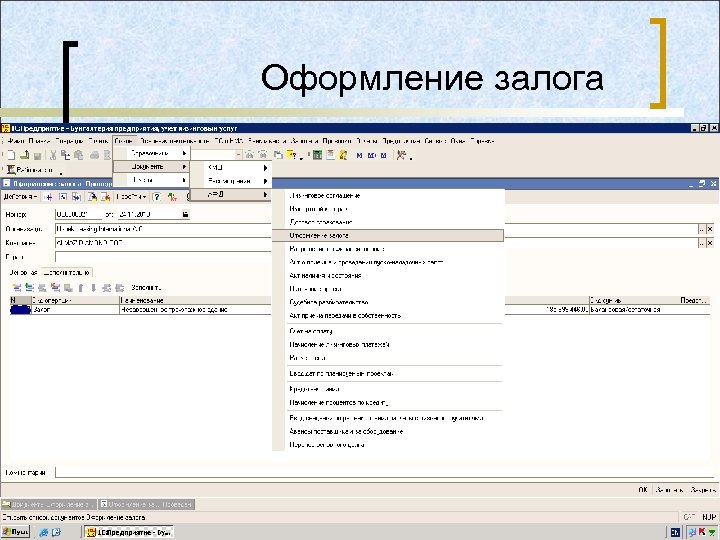Click the copy icon in main toolbar
This screenshot has height=540, width=720.
[x=66, y=155]
